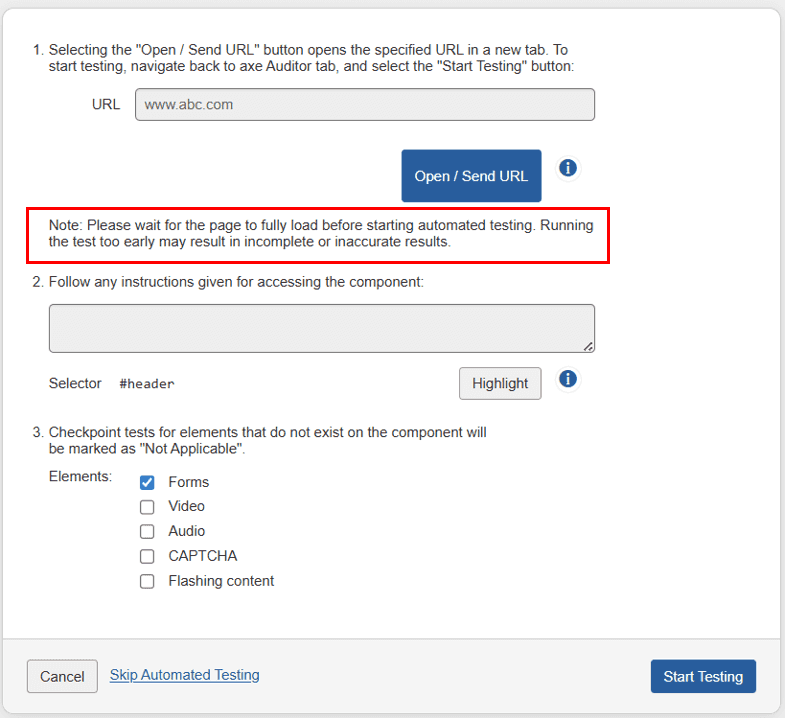
Task: Click the info icon next to Highlight button
Action: pyautogui.click(x=568, y=379)
